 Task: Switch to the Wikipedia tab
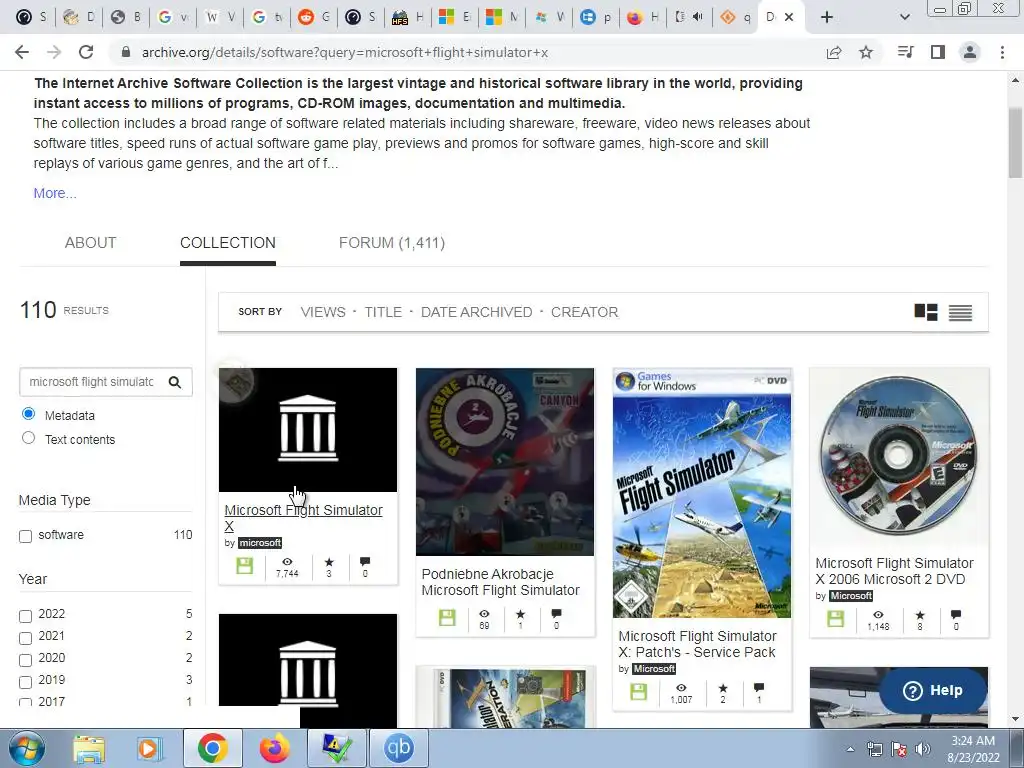pyautogui.click(x=219, y=17)
